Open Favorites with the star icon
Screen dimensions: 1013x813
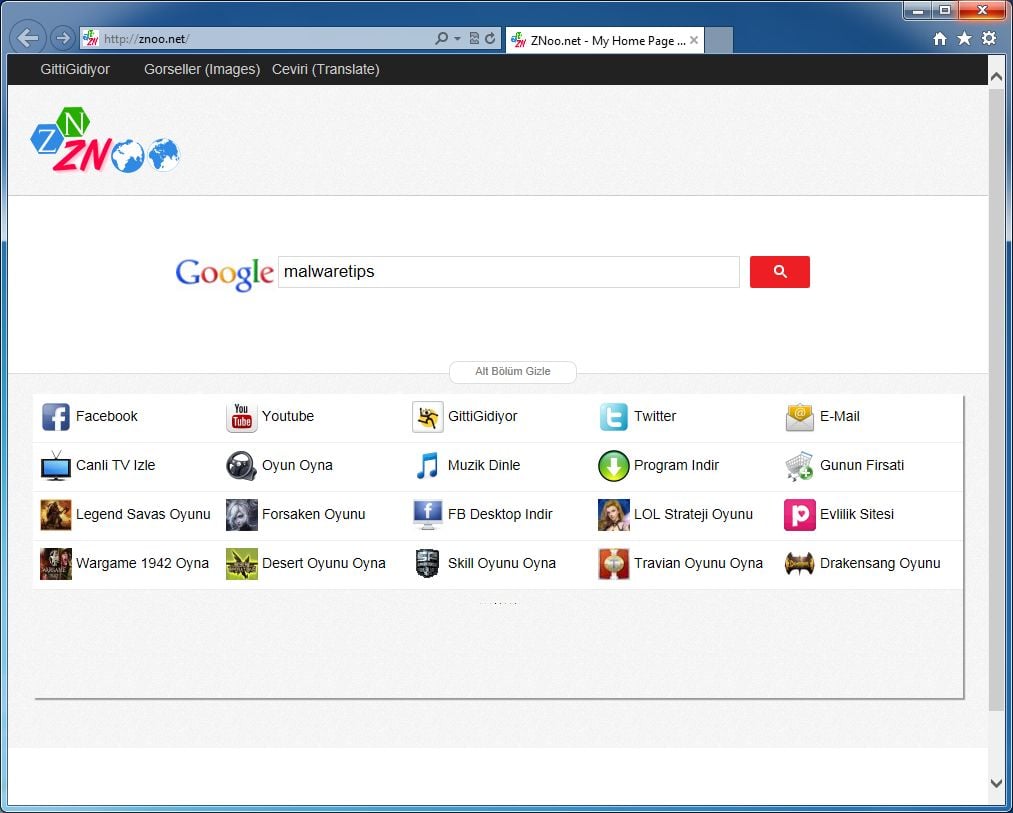965,39
